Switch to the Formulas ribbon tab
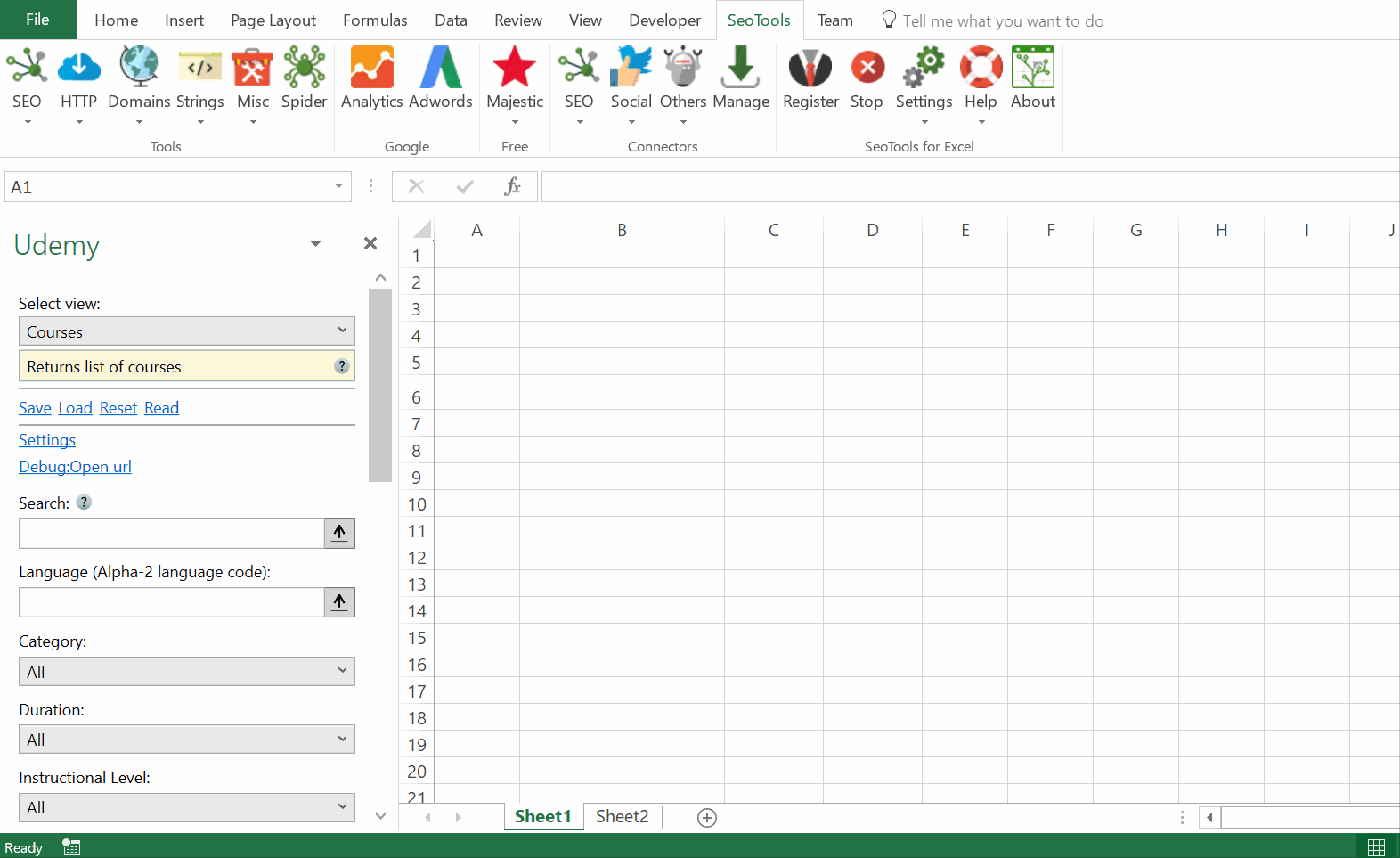 point(375,20)
